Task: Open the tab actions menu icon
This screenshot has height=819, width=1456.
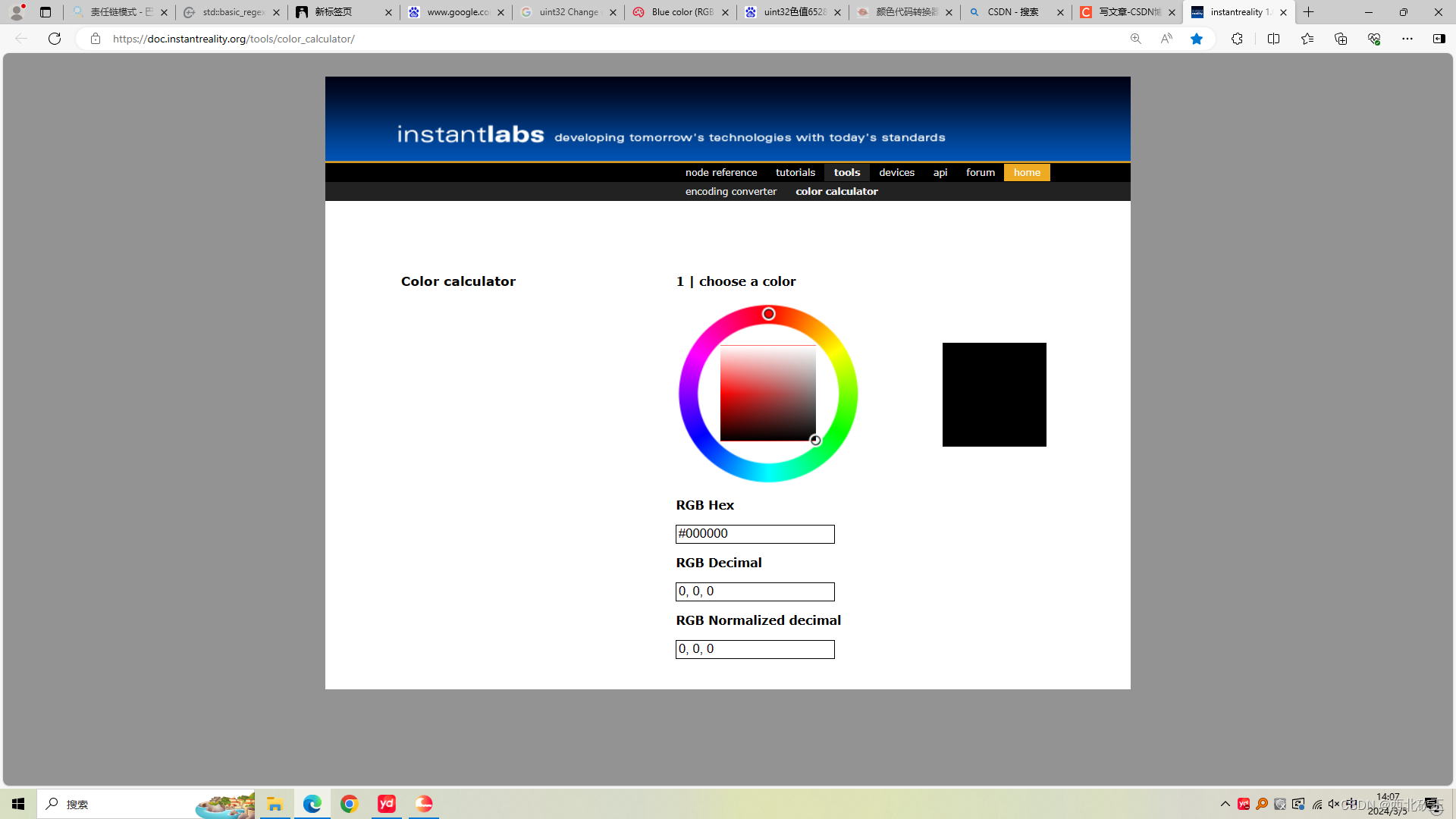Action: point(45,12)
